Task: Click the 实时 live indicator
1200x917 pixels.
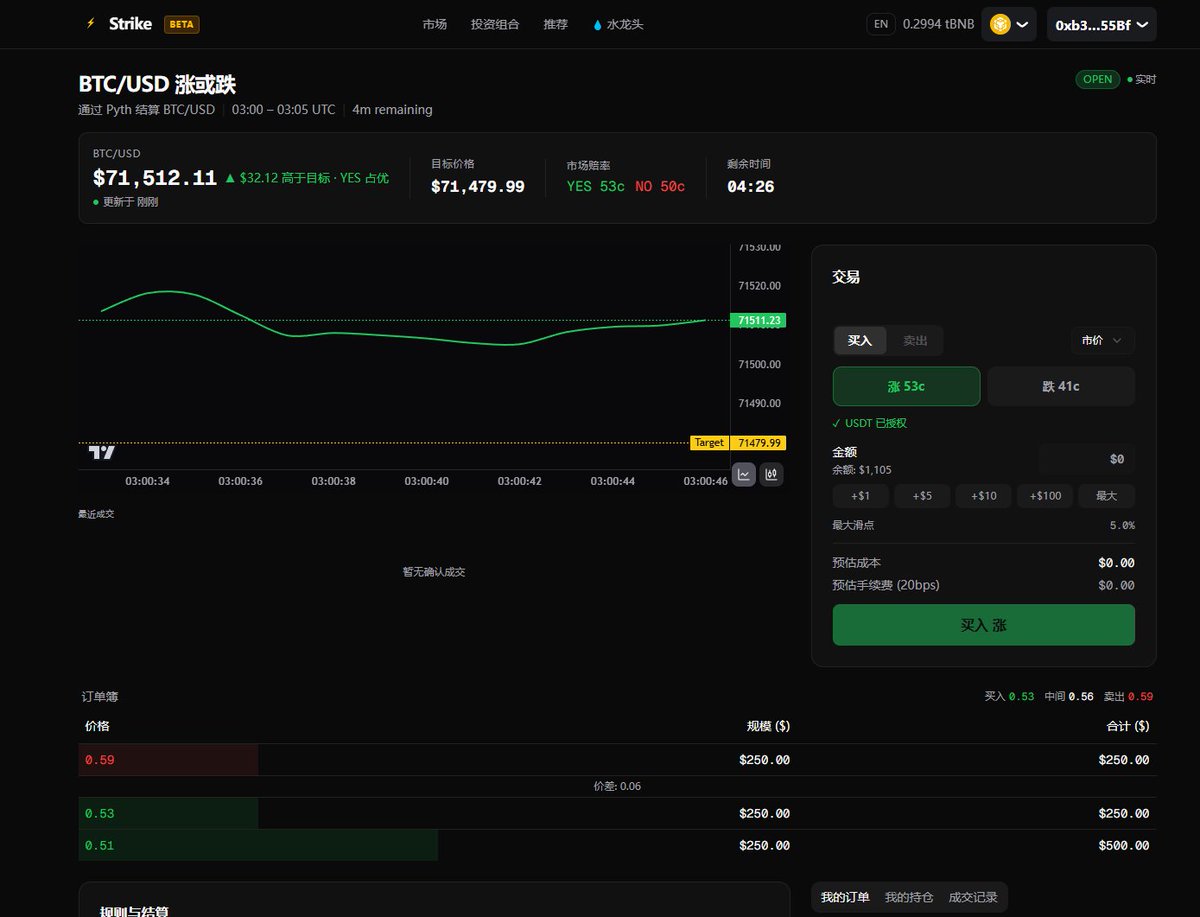Action: [x=1141, y=79]
